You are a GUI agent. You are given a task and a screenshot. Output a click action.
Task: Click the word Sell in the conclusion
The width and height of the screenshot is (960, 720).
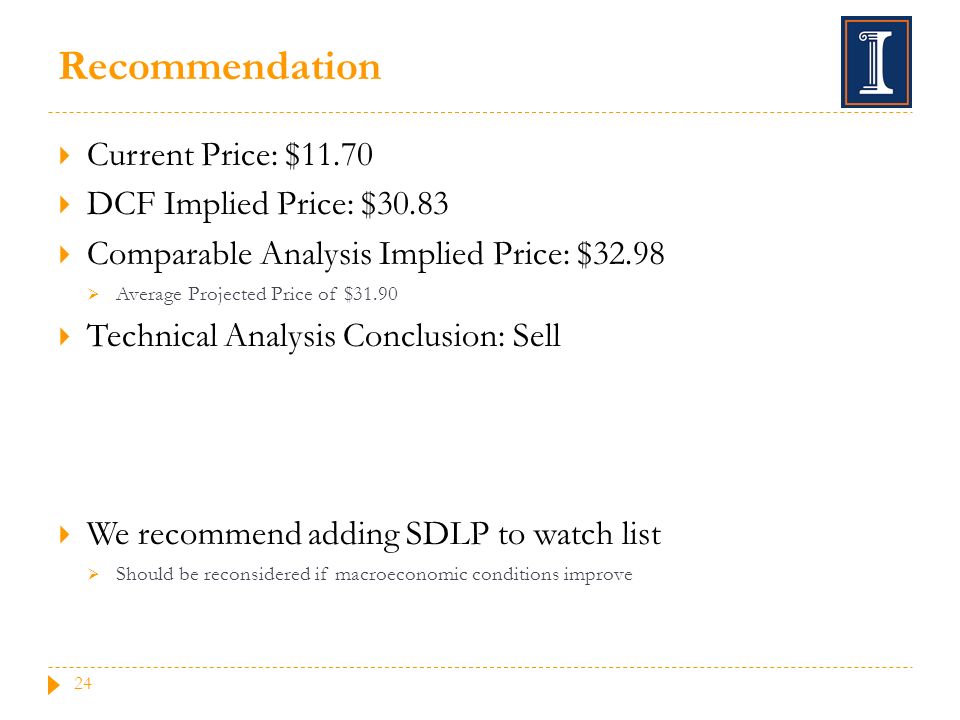[536, 336]
